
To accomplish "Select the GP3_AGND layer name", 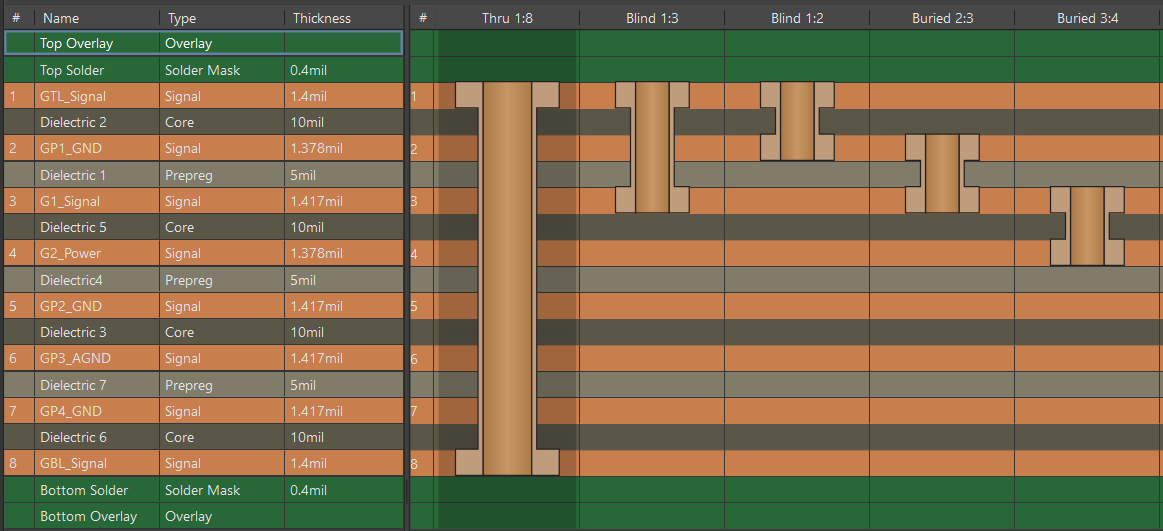I will click(75, 359).
